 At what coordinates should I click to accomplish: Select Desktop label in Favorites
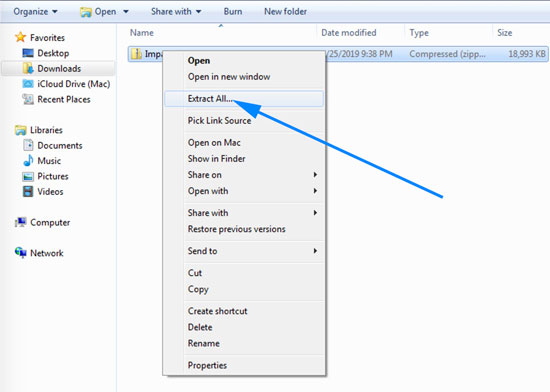(x=53, y=53)
